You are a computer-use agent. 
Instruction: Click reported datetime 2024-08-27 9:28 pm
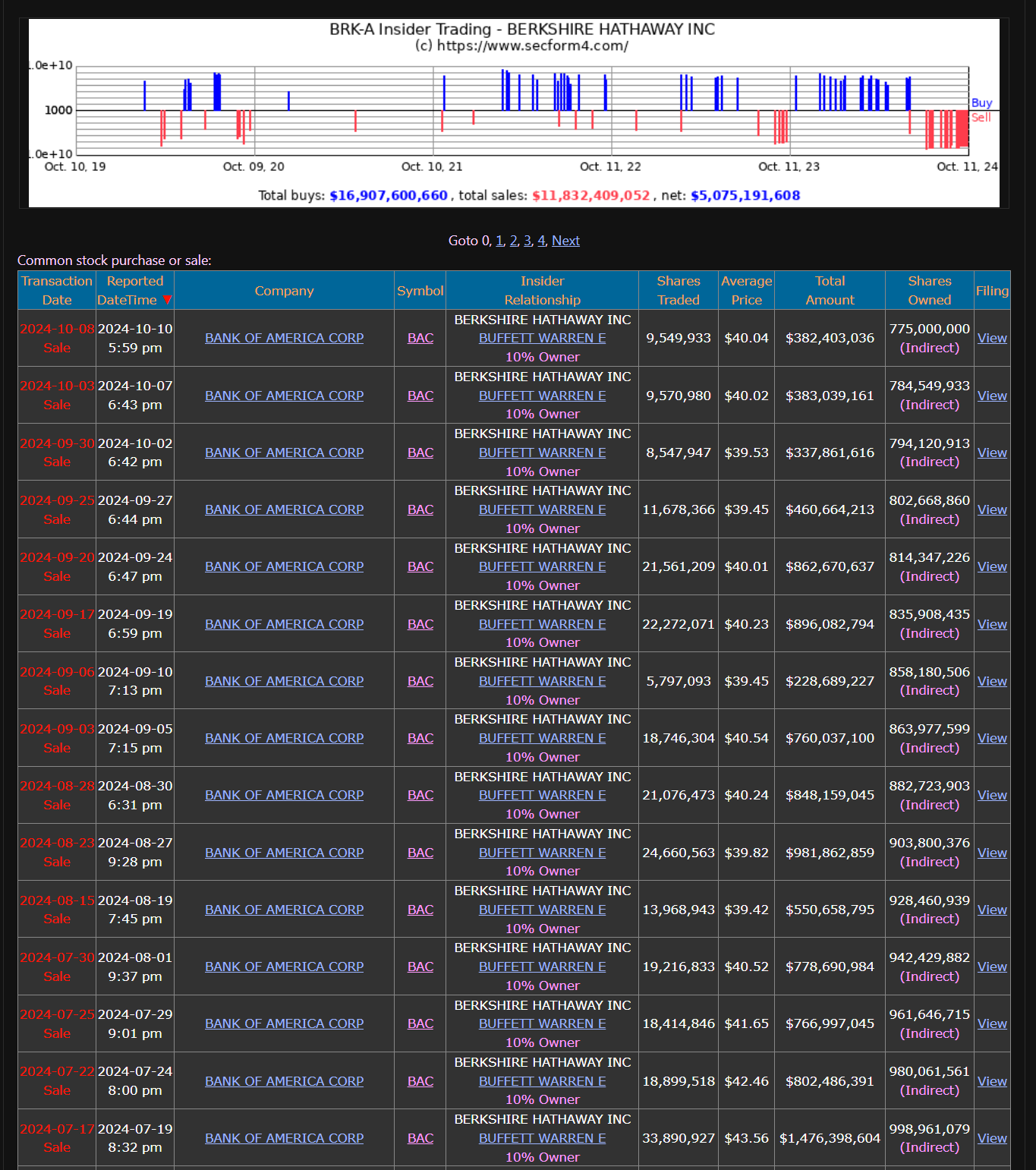(135, 853)
